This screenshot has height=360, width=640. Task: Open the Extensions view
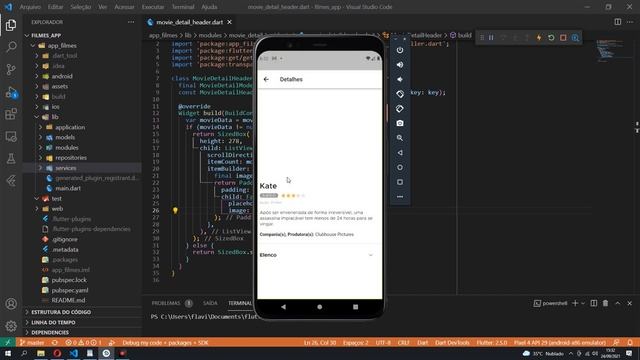(11, 114)
